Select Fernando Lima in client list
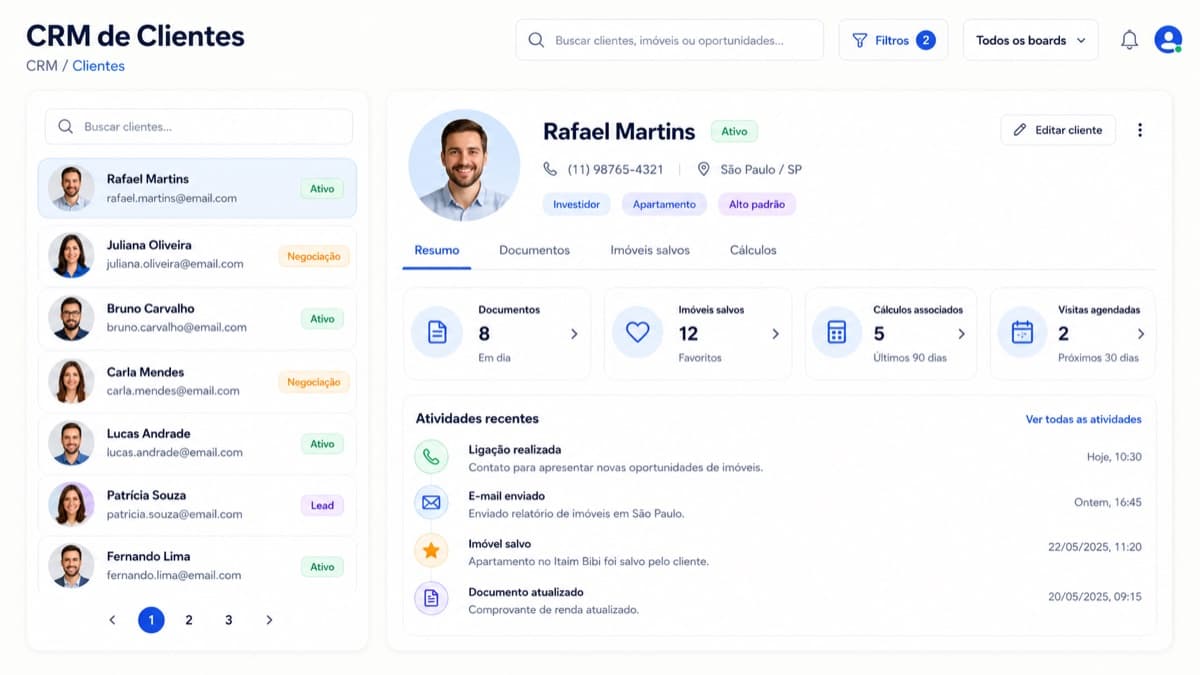The image size is (1200, 675). click(197, 565)
